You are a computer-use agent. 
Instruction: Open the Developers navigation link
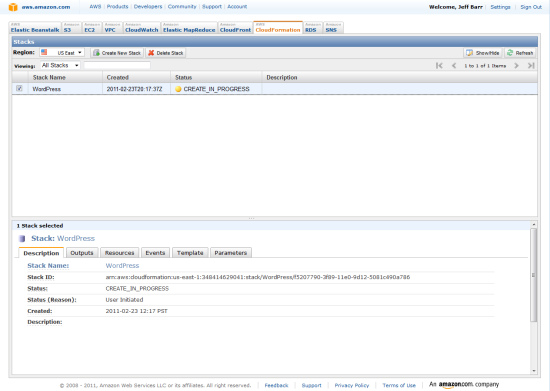[x=148, y=7]
